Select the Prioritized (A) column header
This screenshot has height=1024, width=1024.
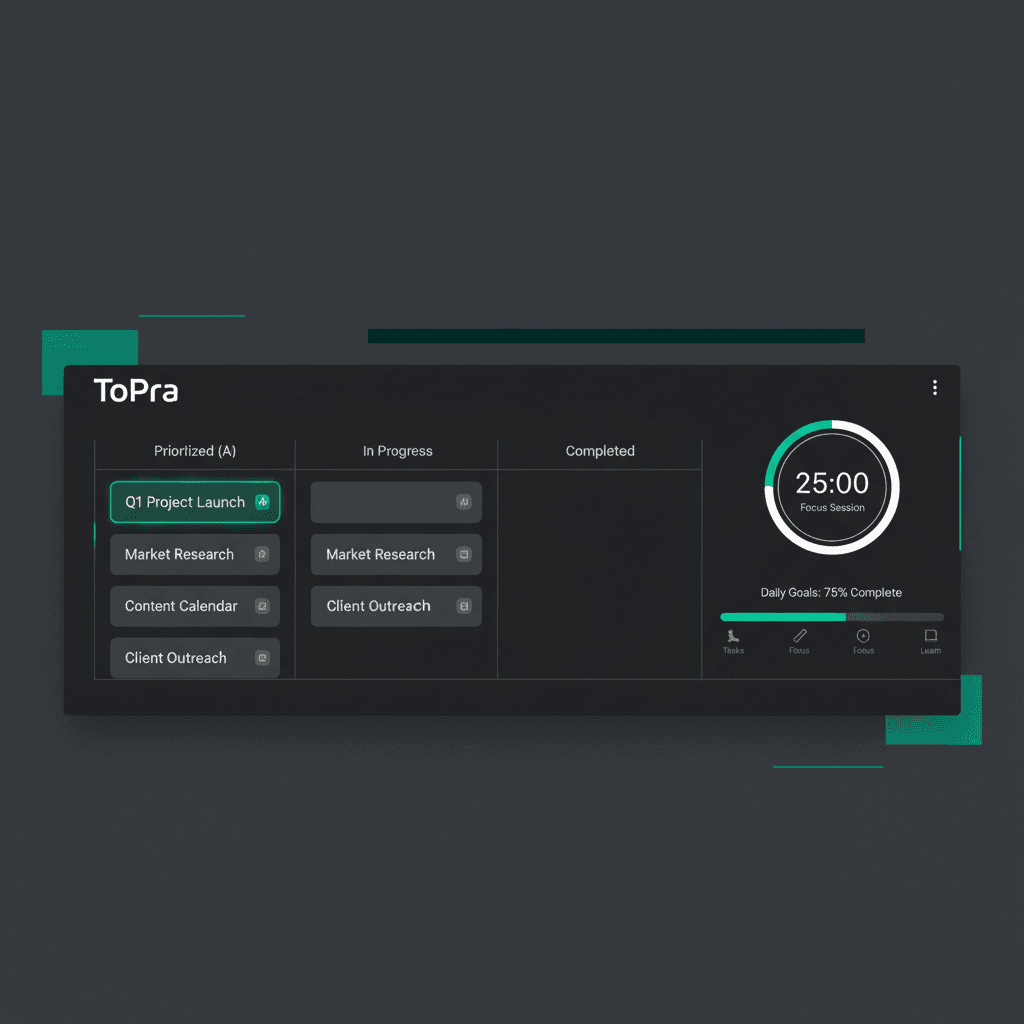tap(194, 451)
